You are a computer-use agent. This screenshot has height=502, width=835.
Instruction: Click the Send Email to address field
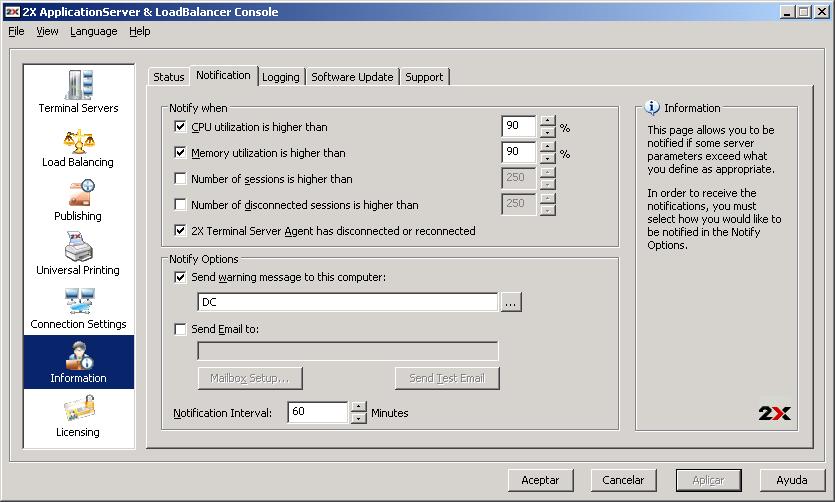tap(348, 351)
